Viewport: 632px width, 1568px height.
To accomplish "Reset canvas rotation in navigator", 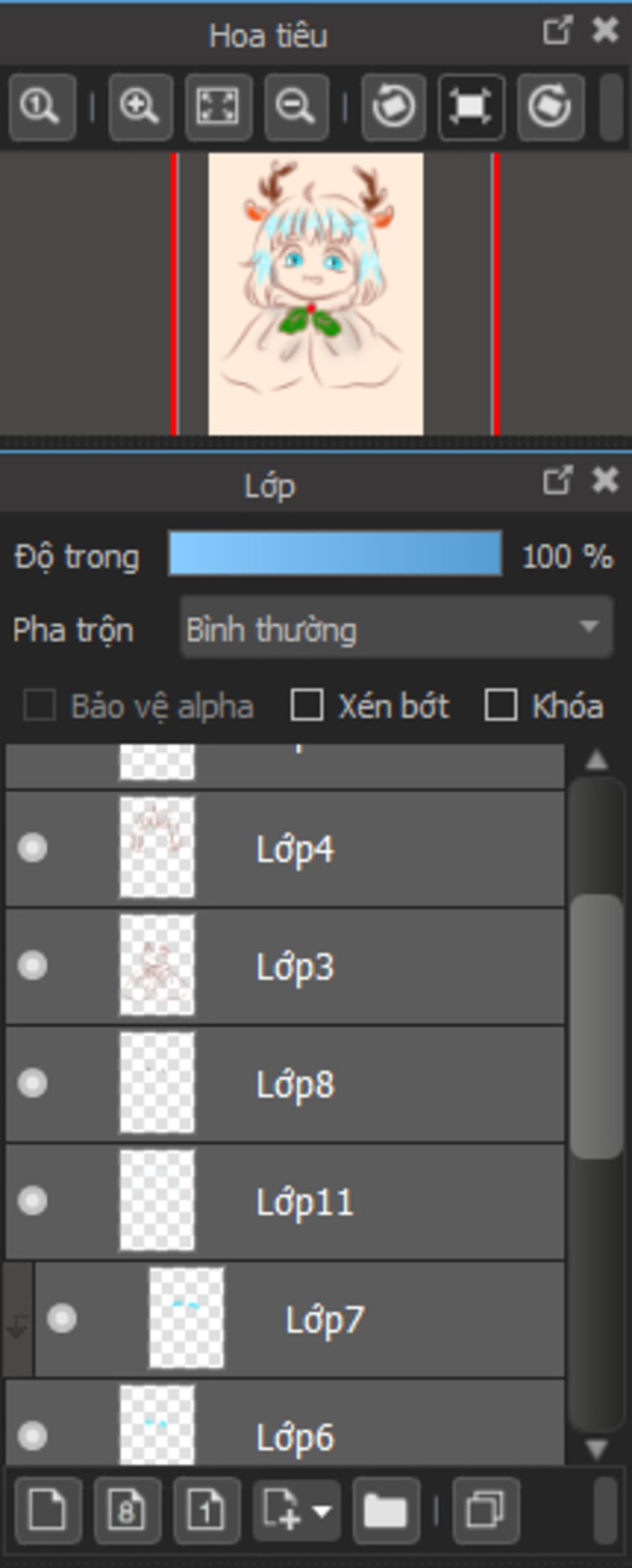I will 472,107.
